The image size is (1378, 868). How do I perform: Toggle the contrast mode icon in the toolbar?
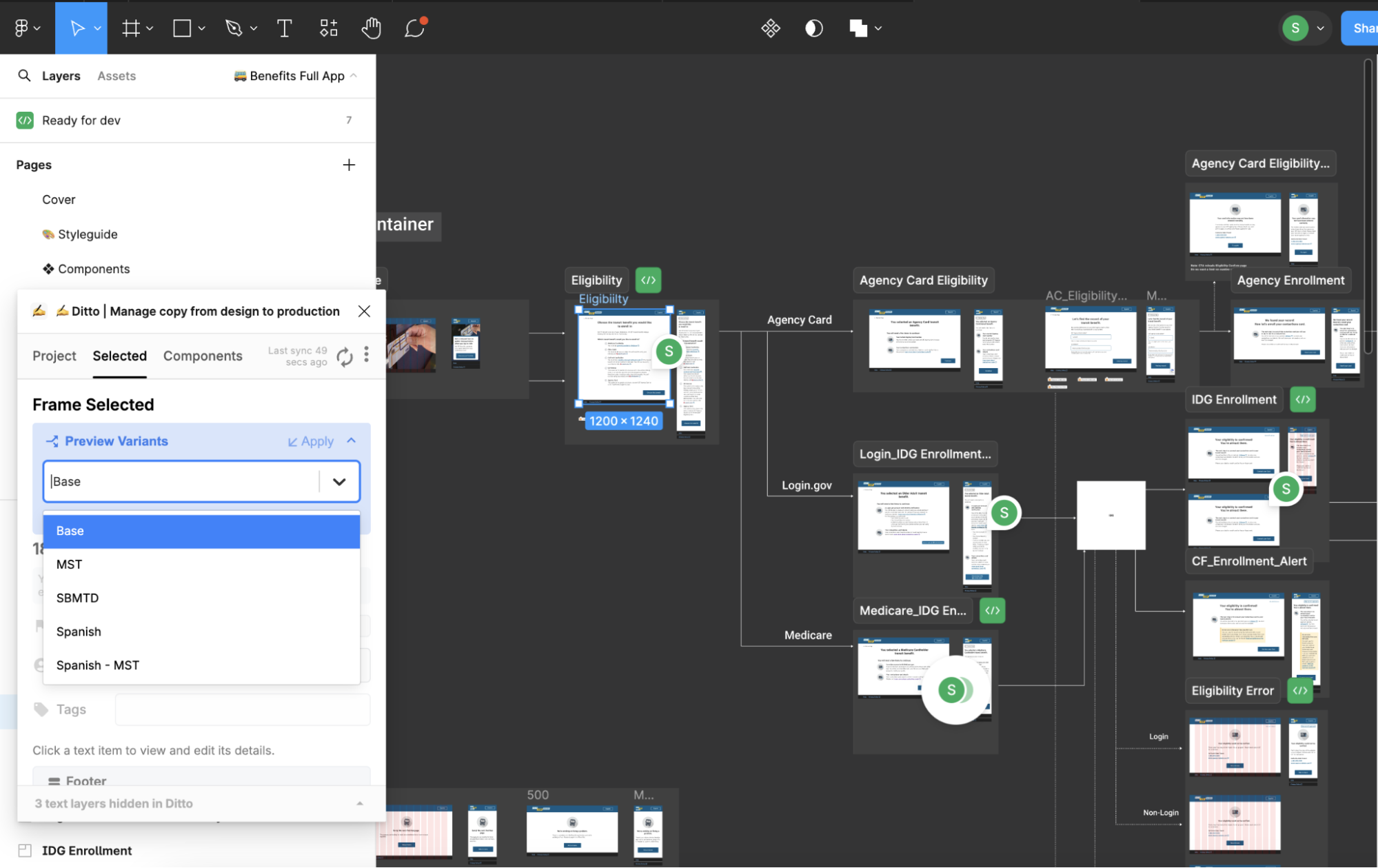tap(813, 28)
